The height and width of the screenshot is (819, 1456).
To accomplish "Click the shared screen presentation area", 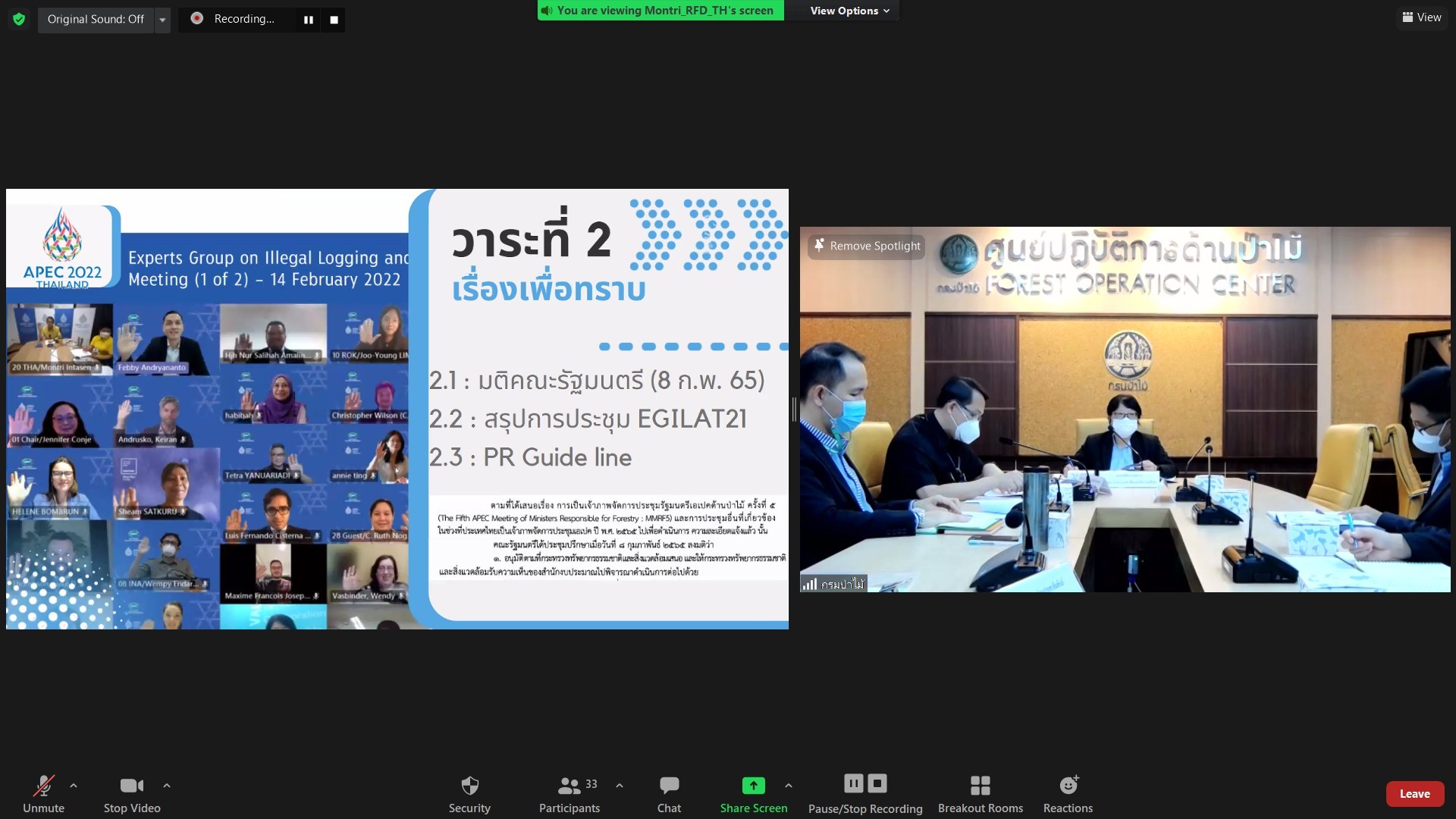I will [x=397, y=409].
